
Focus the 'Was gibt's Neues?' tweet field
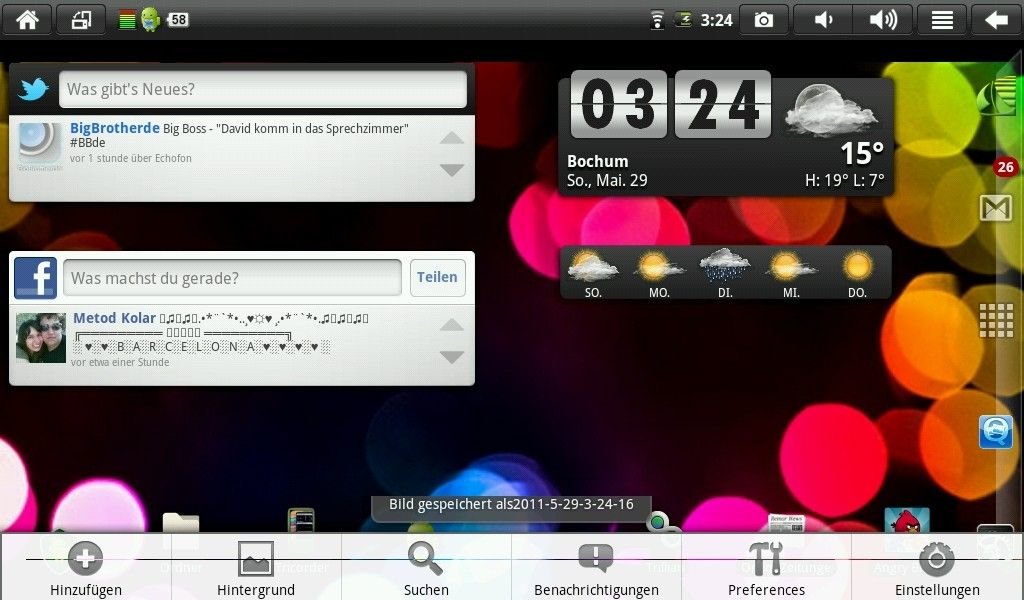(x=263, y=89)
